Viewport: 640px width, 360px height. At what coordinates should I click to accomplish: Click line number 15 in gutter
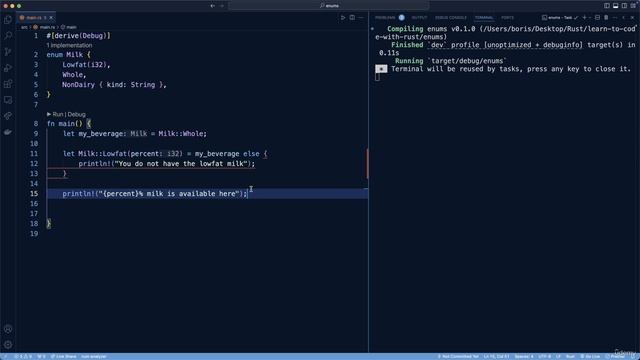click(34, 193)
